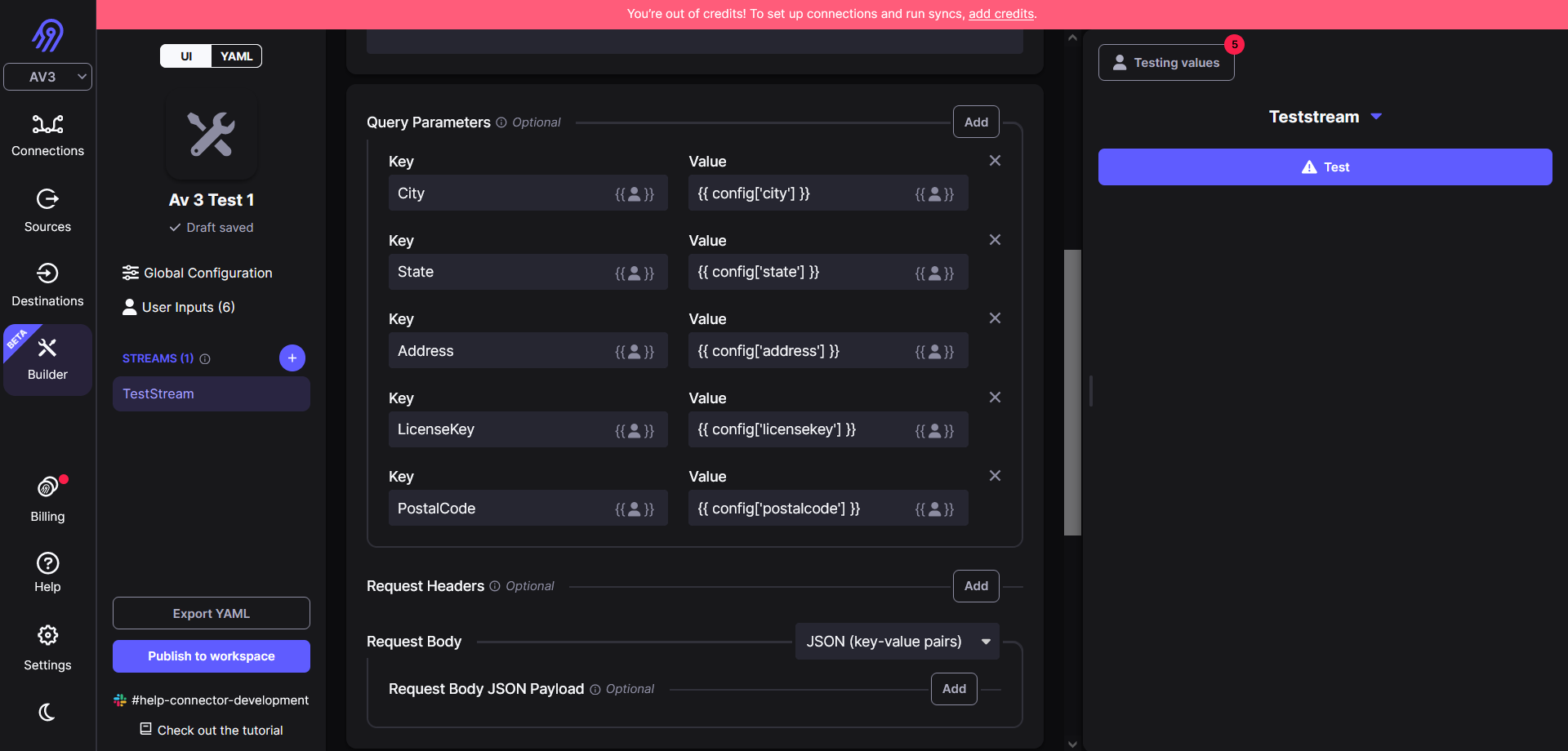
Task: Switch to UI editor mode
Action: point(186,56)
